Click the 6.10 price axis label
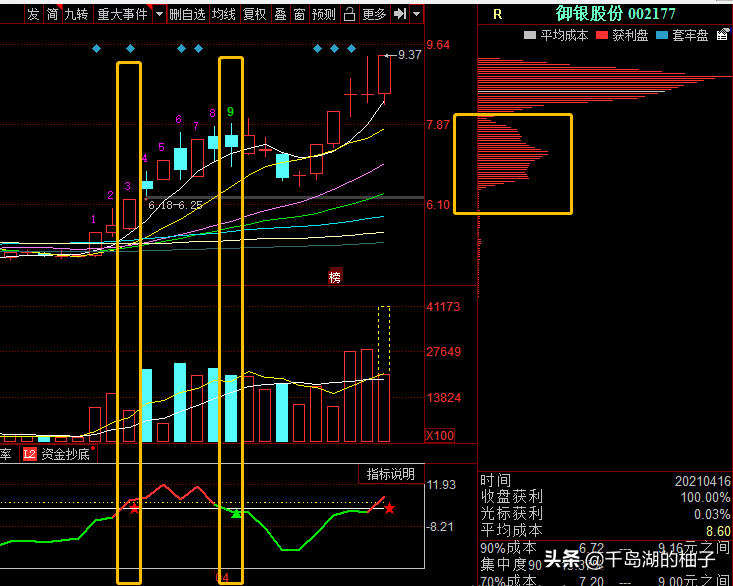 pos(438,205)
